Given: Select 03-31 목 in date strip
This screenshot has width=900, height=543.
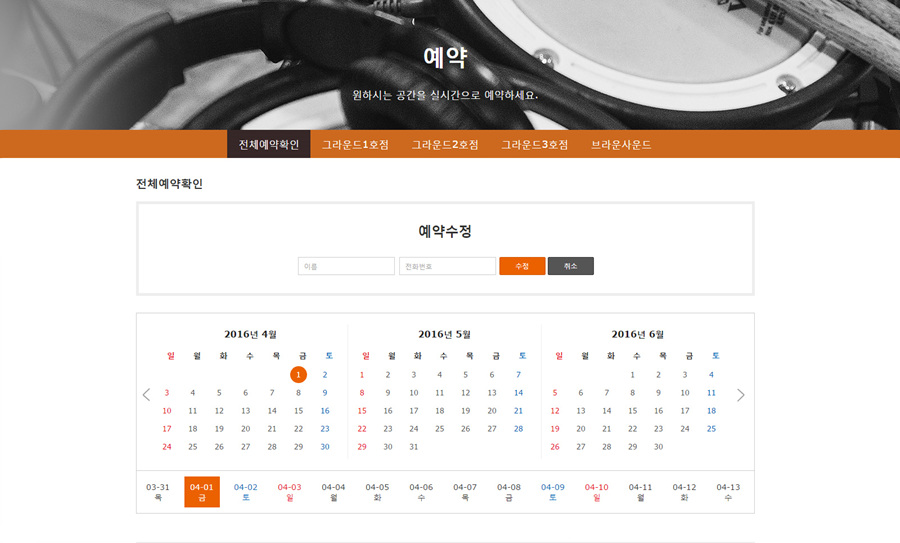Looking at the screenshot, I should pos(158,492).
